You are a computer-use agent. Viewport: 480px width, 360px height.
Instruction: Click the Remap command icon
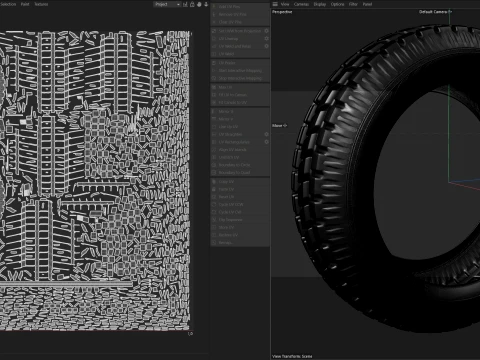click(x=214, y=243)
